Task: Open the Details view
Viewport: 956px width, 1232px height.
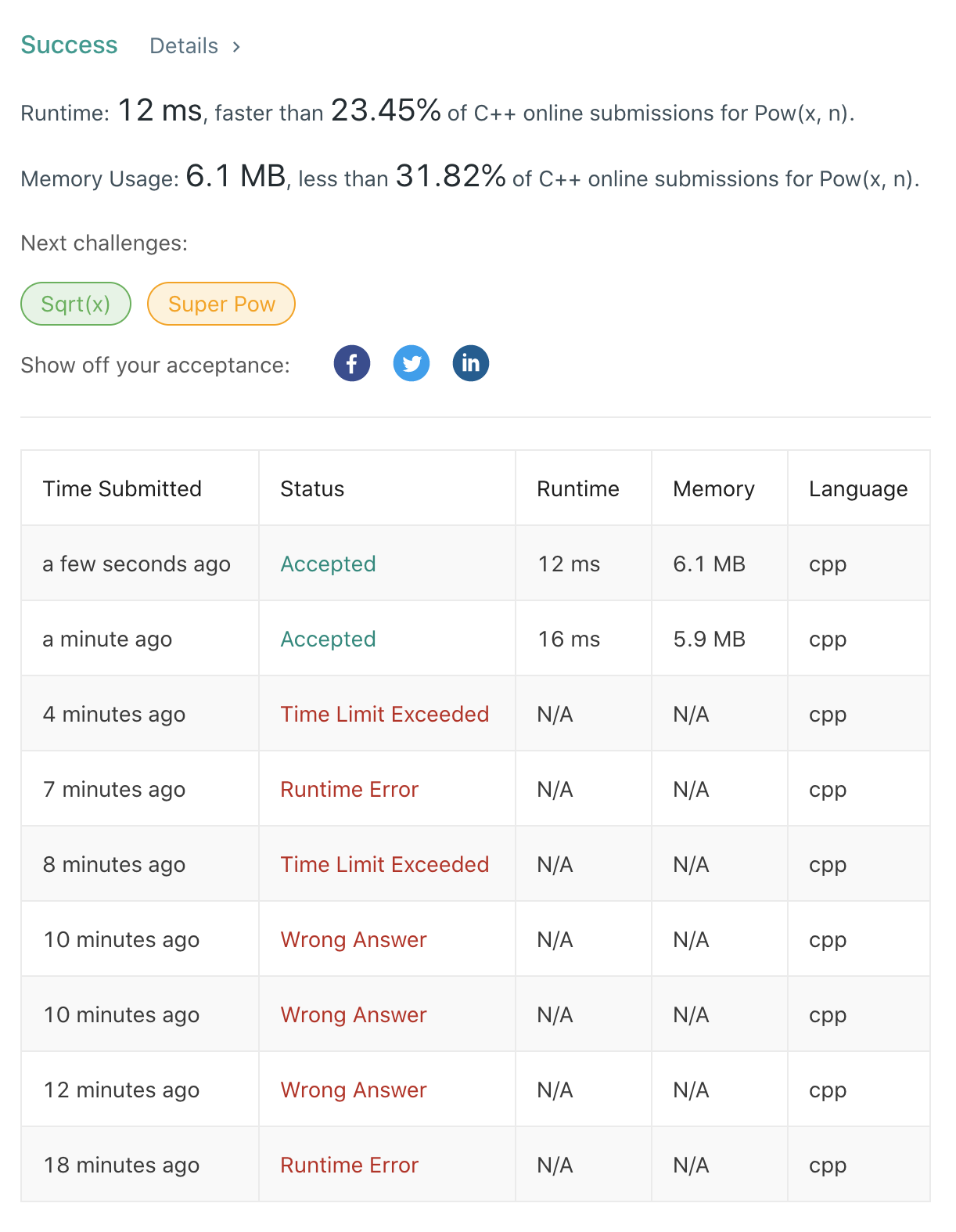Action: click(x=184, y=46)
